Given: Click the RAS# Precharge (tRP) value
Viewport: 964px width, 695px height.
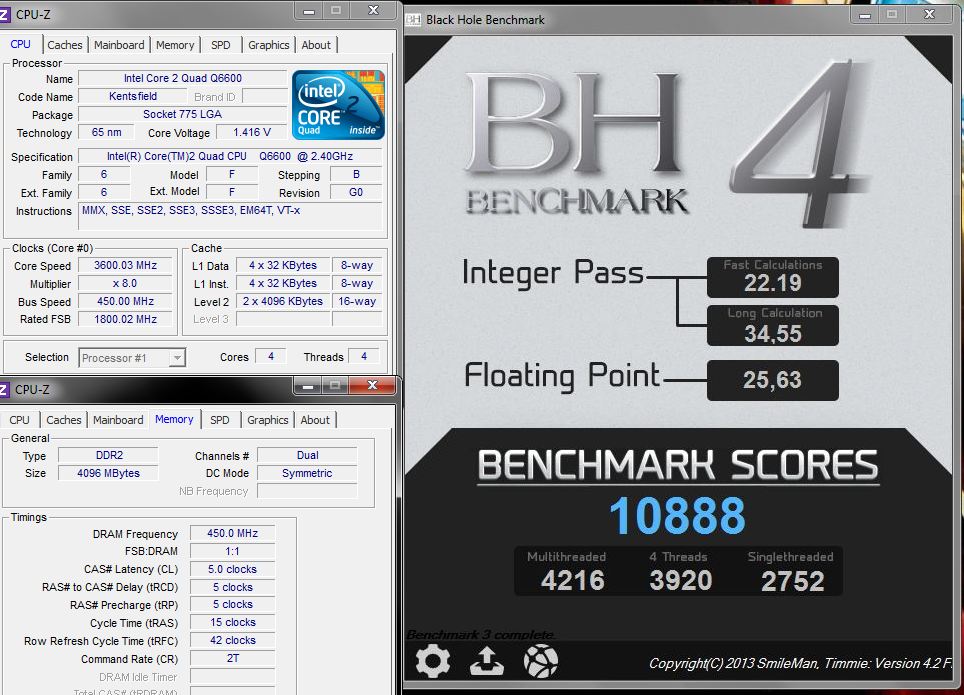Looking at the screenshot, I should coord(232,605).
